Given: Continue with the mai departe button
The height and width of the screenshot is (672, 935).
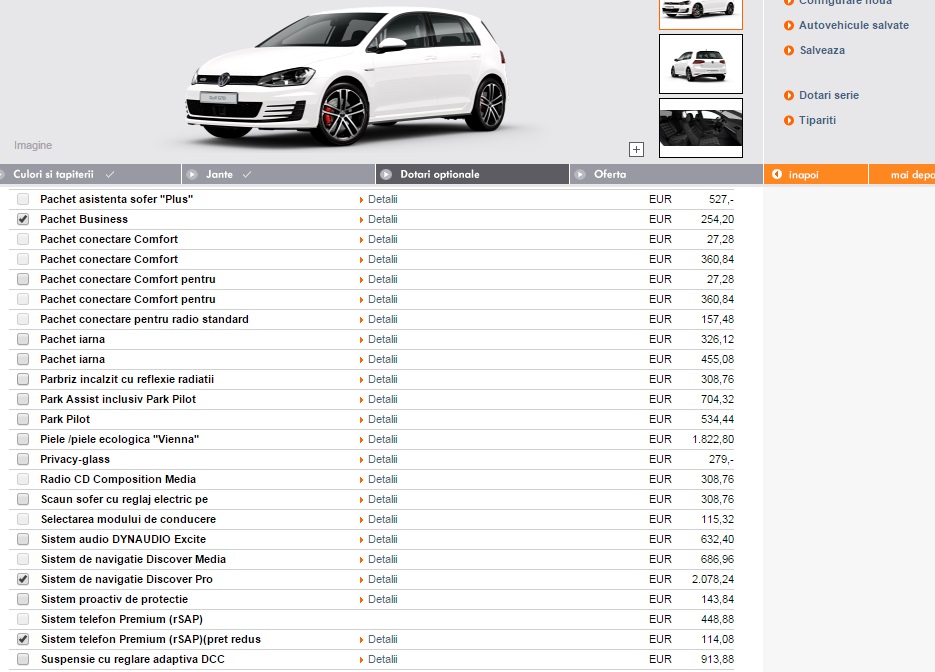Looking at the screenshot, I should (902, 174).
